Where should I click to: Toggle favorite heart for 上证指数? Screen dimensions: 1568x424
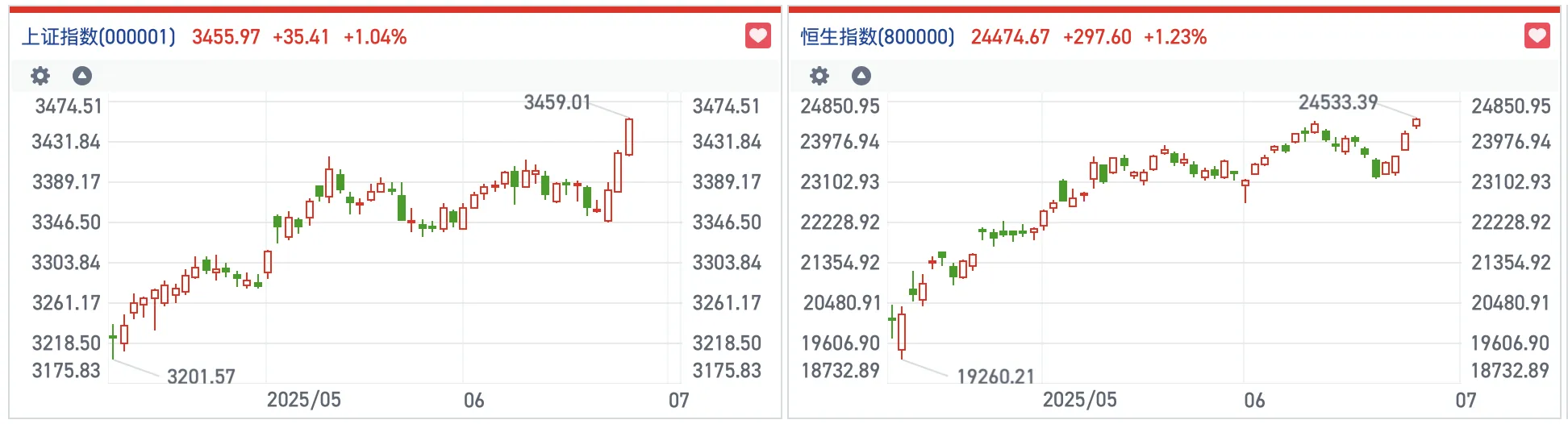point(757,36)
